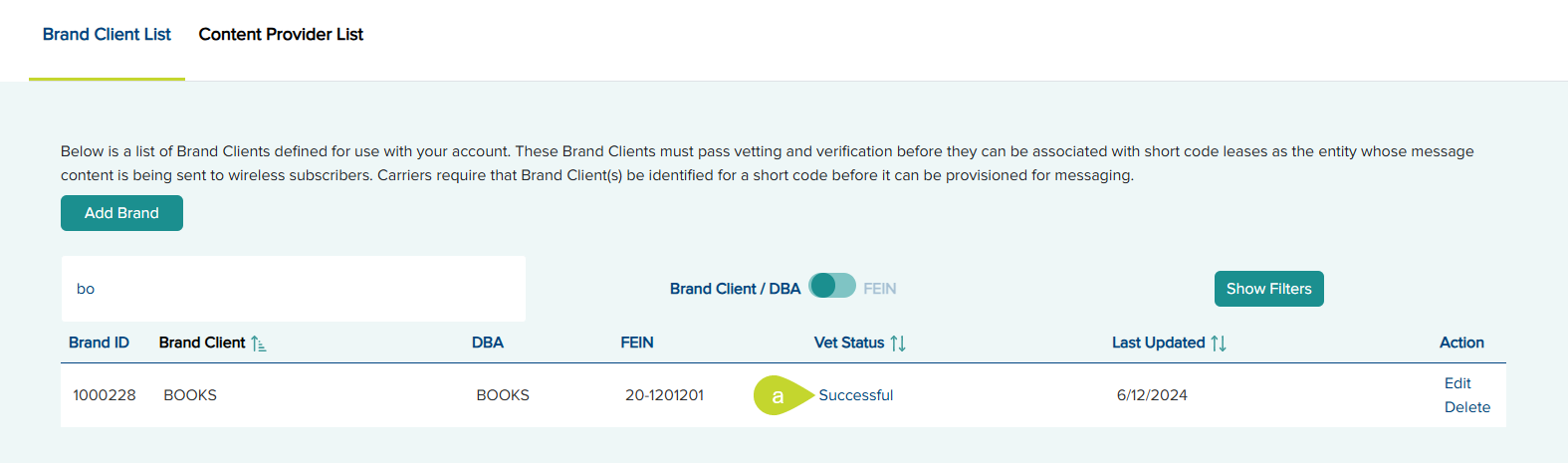Select the FEIN value 20-1201201
Image resolution: width=1568 pixels, height=463 pixels.
(x=664, y=395)
